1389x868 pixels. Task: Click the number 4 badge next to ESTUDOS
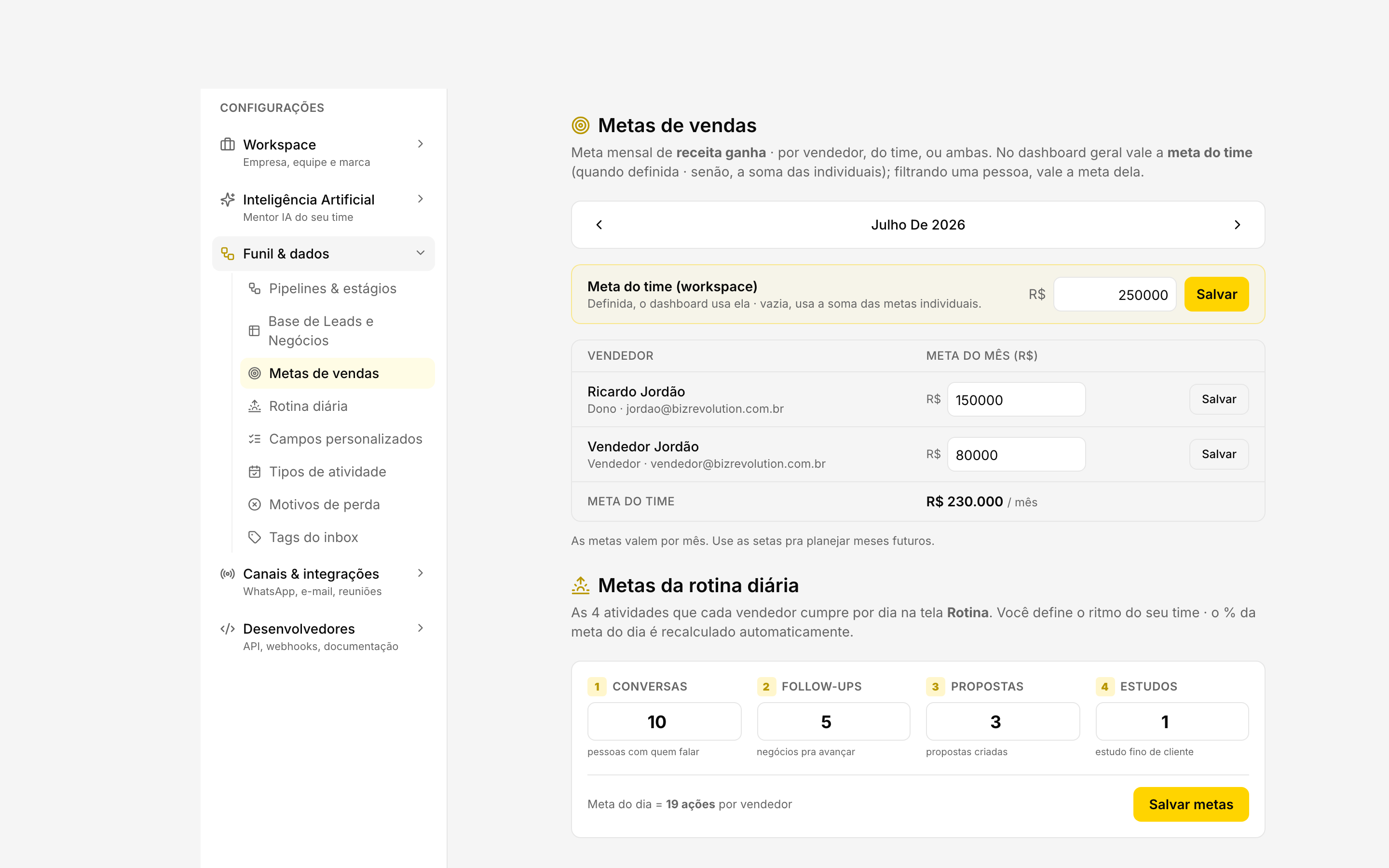coord(1105,687)
